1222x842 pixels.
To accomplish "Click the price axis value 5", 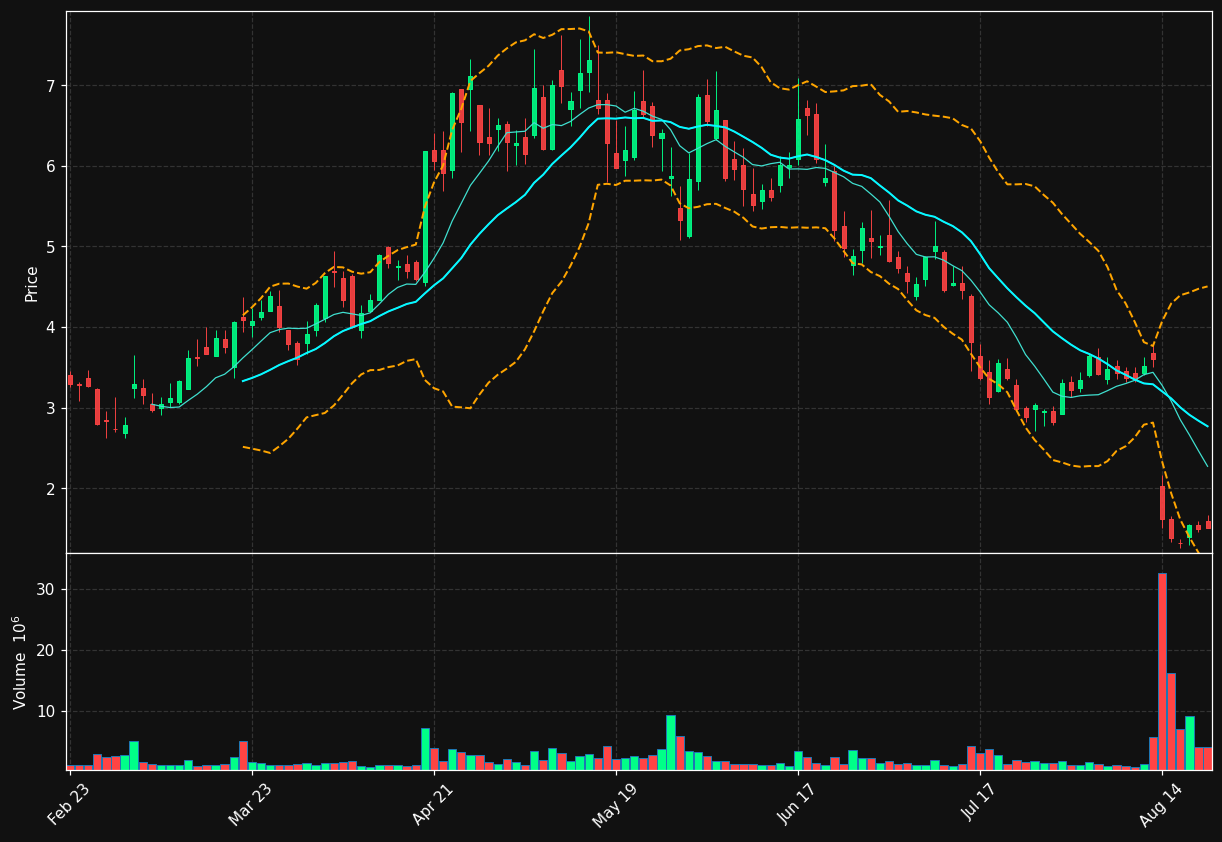I will coord(50,247).
